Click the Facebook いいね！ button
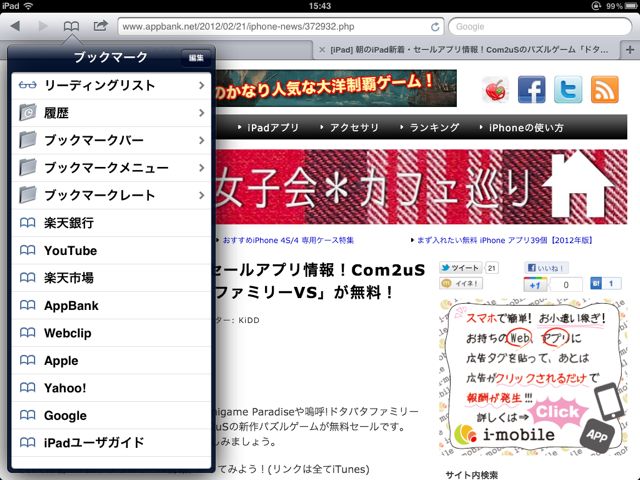640x480 pixels. [x=546, y=268]
